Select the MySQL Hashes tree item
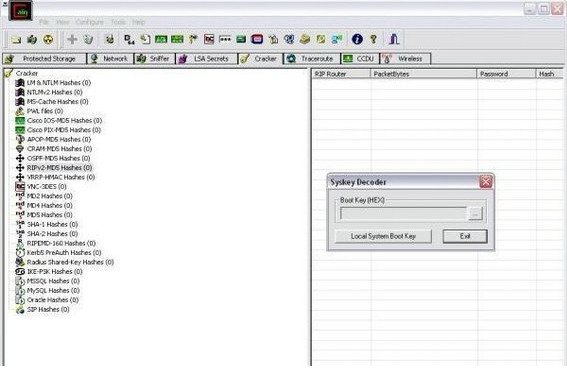 tap(53, 290)
